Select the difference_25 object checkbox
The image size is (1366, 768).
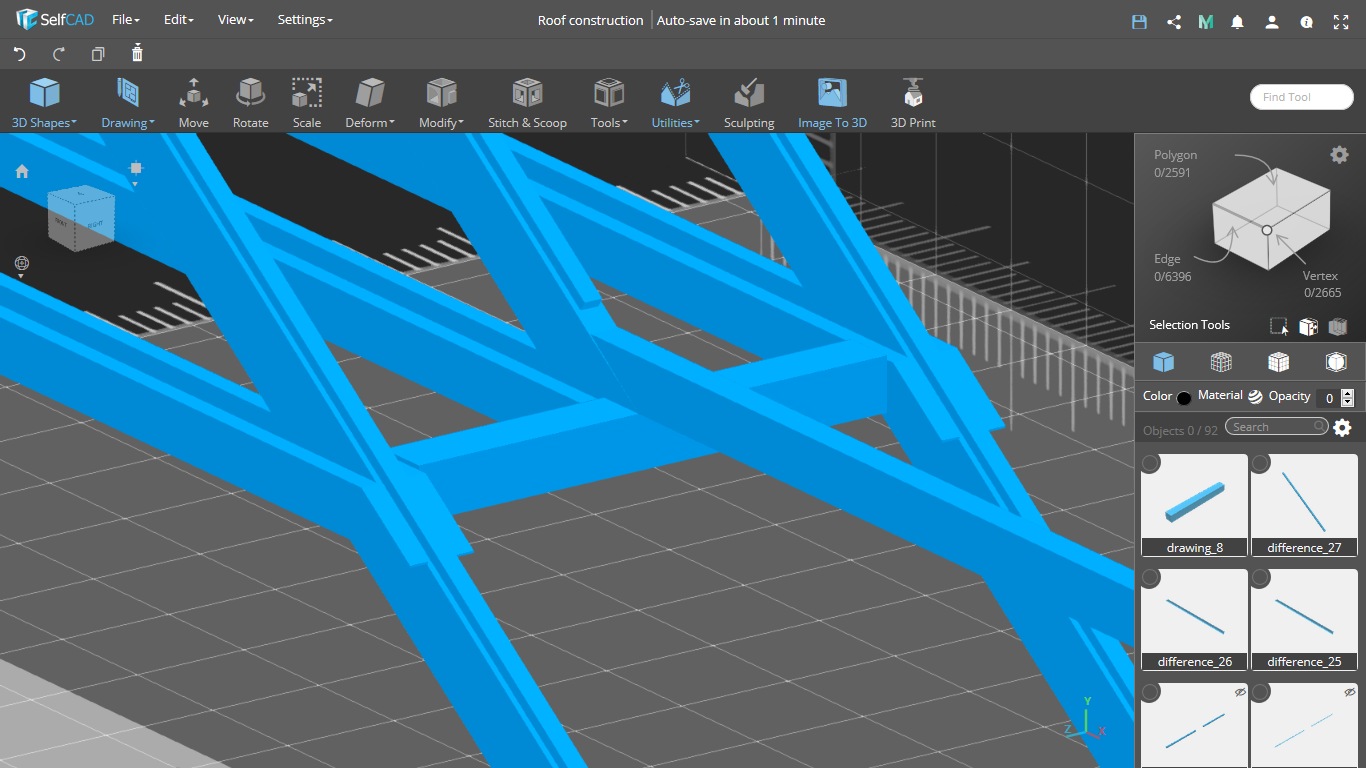[x=1261, y=578]
